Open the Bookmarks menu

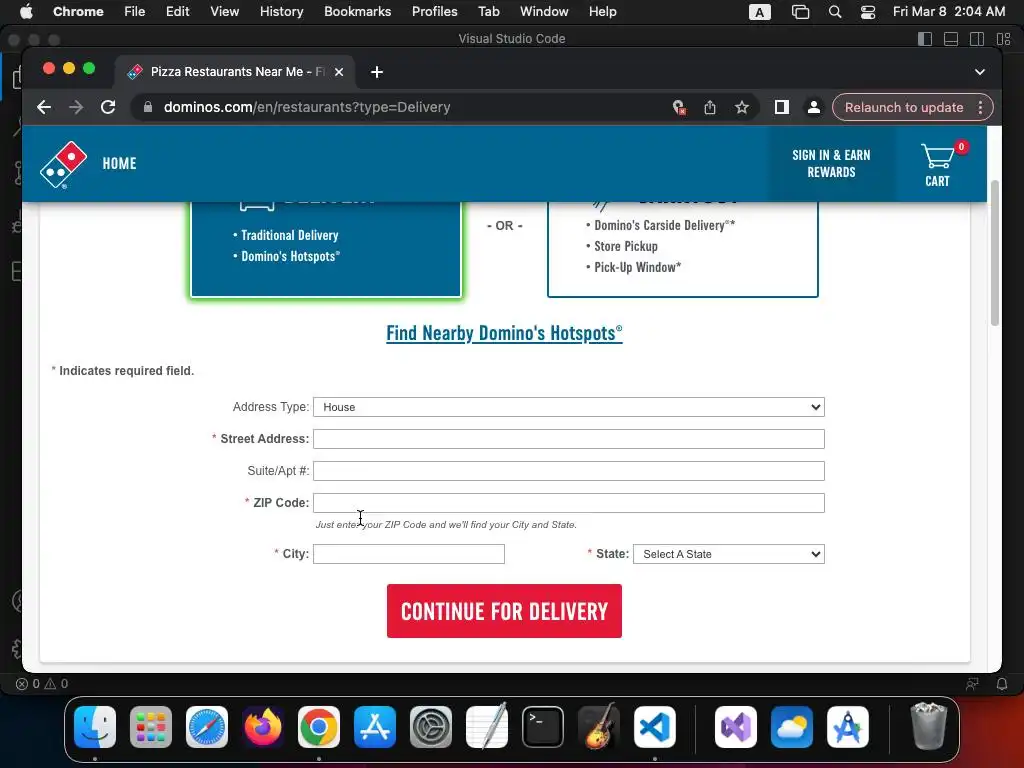coord(357,12)
